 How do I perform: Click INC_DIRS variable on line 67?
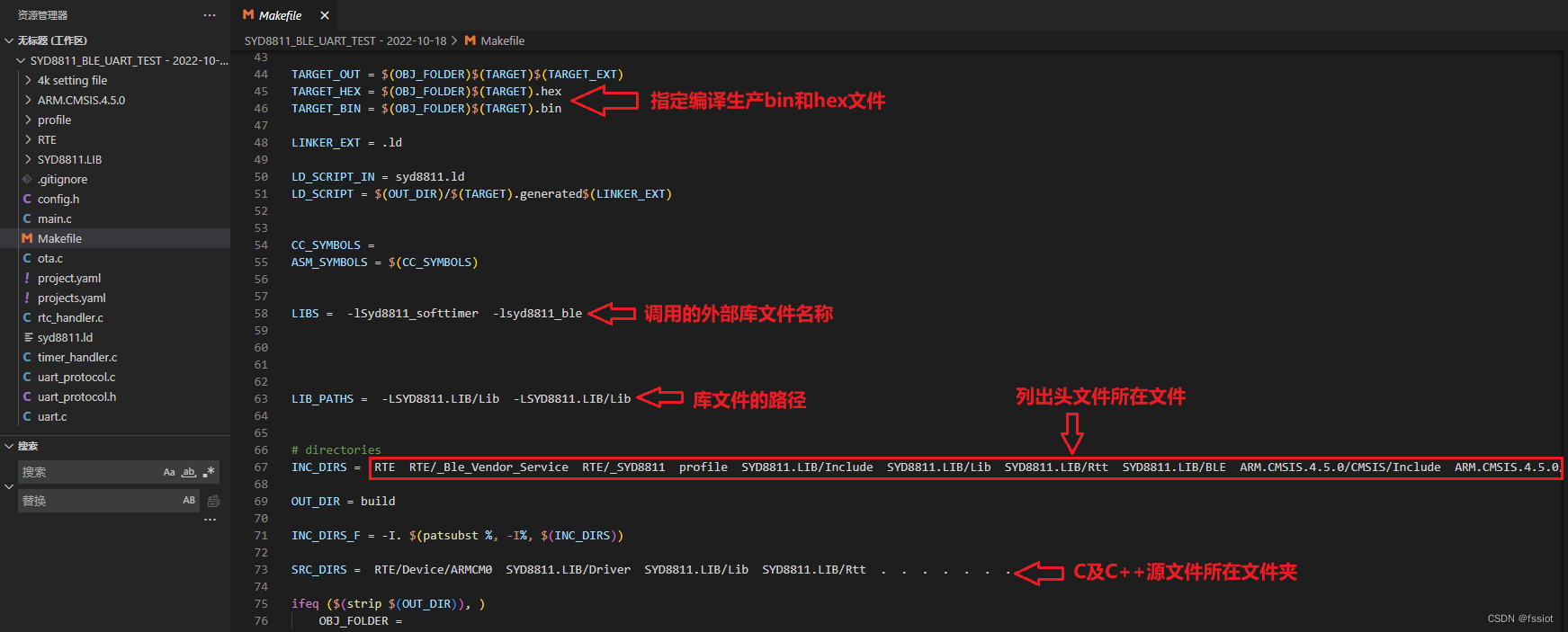point(318,467)
